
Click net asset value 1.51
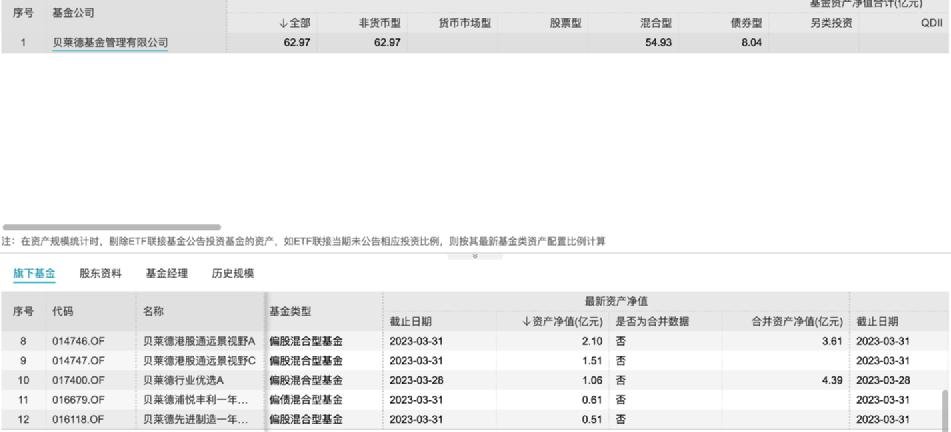tap(593, 361)
